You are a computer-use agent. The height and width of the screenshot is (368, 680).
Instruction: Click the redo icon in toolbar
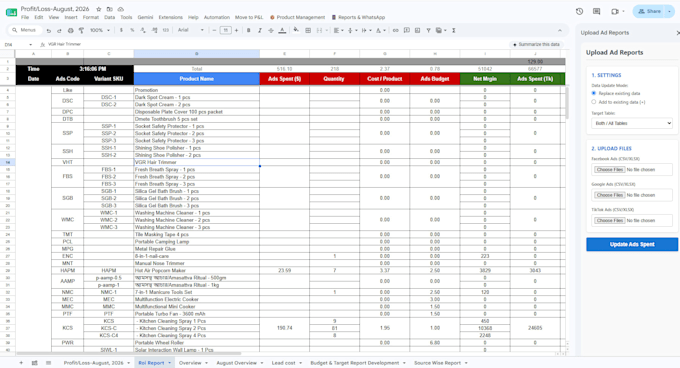pos(59,30)
